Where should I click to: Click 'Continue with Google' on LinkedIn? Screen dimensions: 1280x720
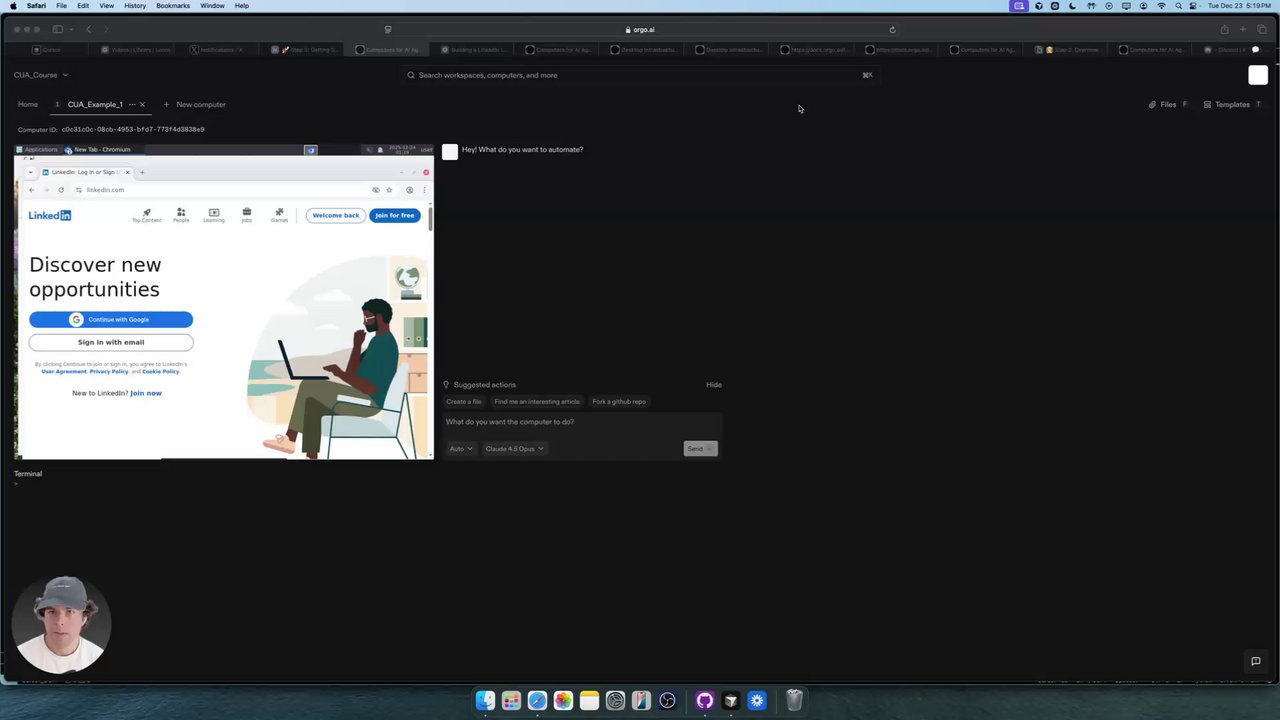click(111, 320)
